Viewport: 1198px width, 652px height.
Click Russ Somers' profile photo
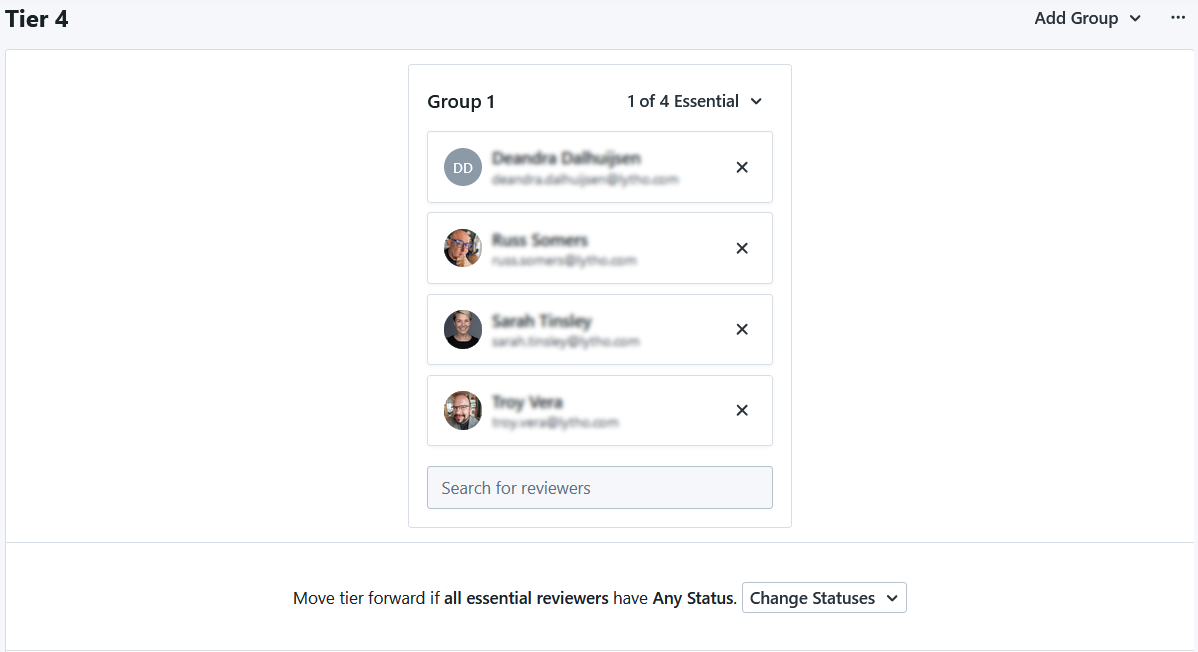[x=463, y=248]
